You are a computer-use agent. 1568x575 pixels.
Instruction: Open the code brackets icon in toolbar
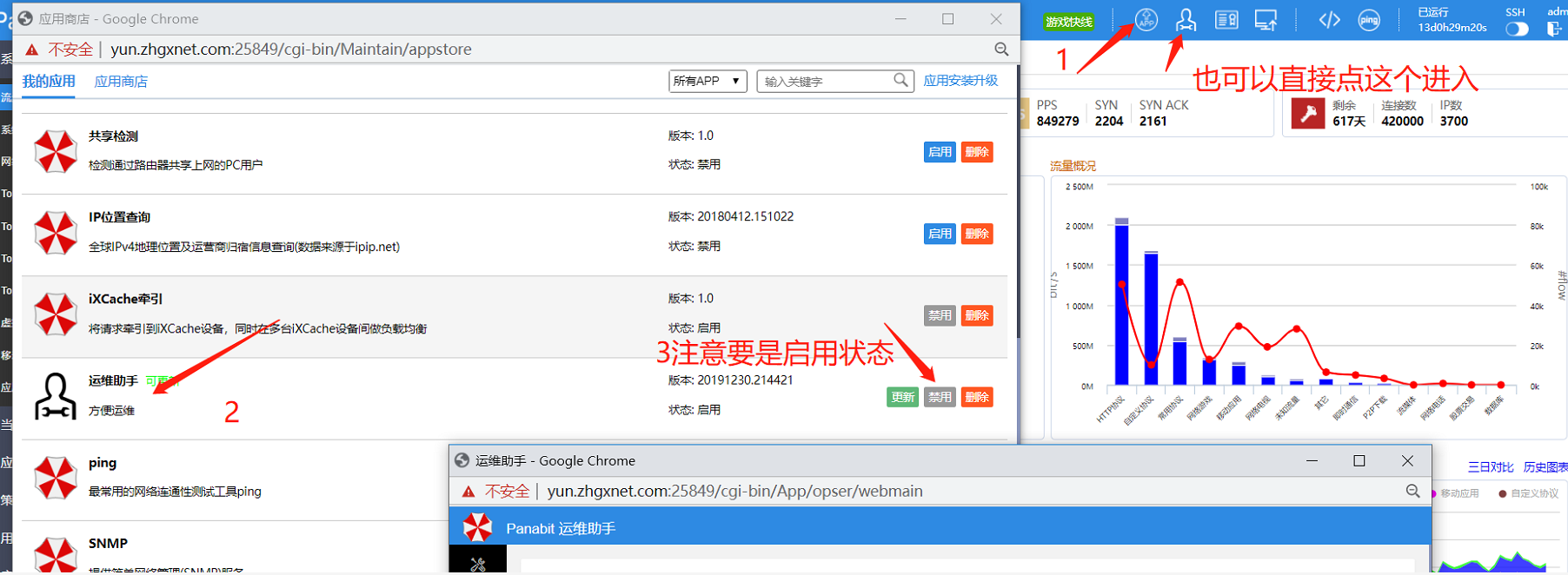pos(1329,20)
